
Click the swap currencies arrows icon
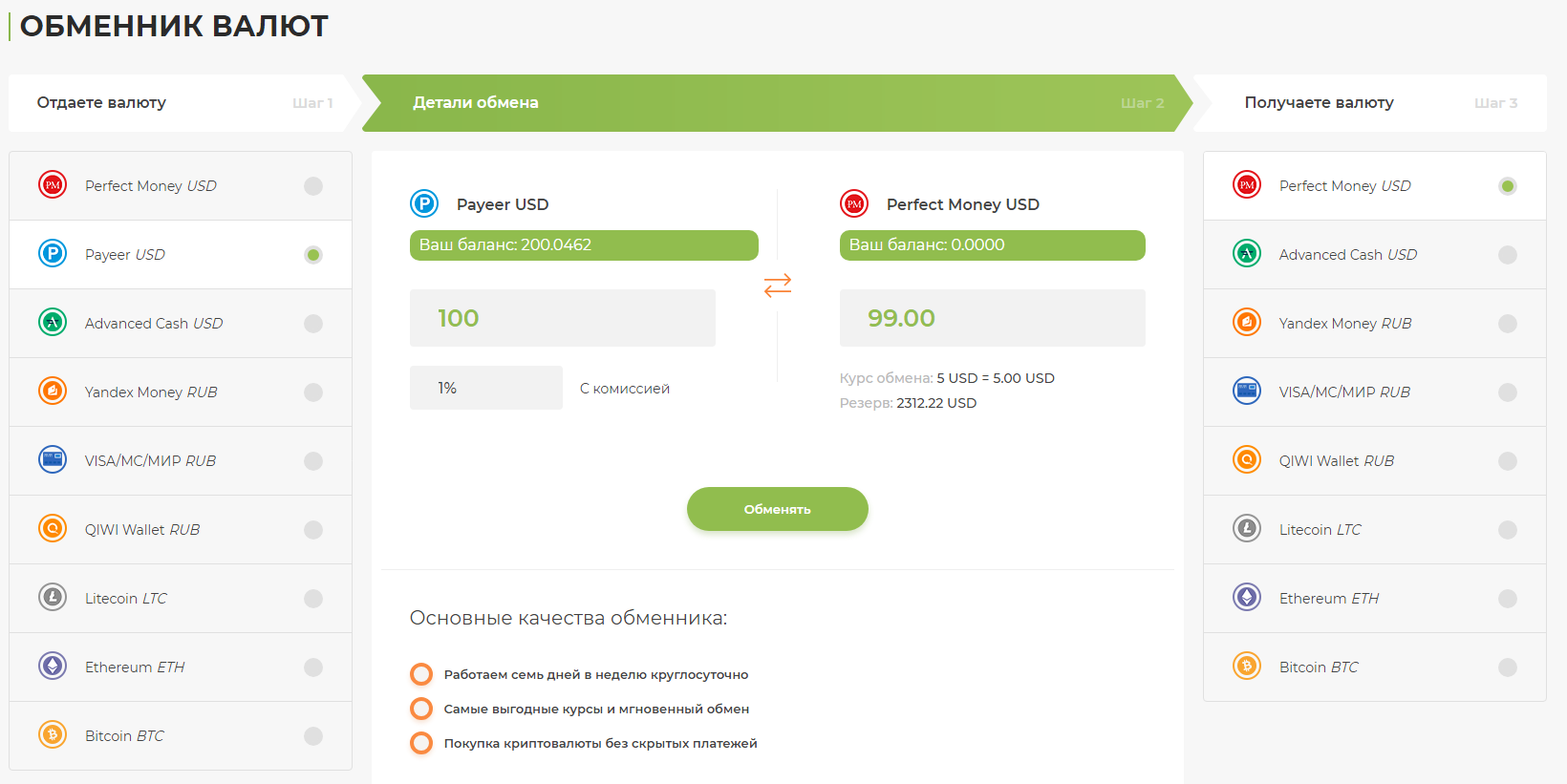[x=777, y=285]
